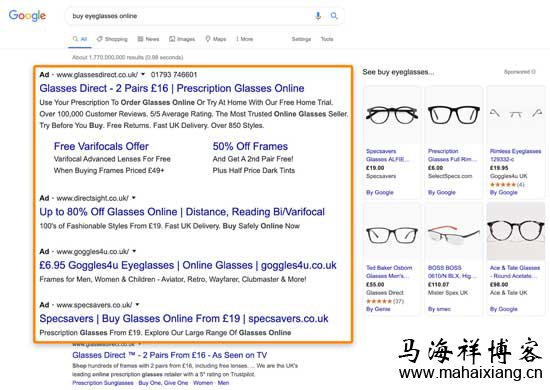
Task: Click £19.00 price on Specsavers product
Action: (375, 168)
